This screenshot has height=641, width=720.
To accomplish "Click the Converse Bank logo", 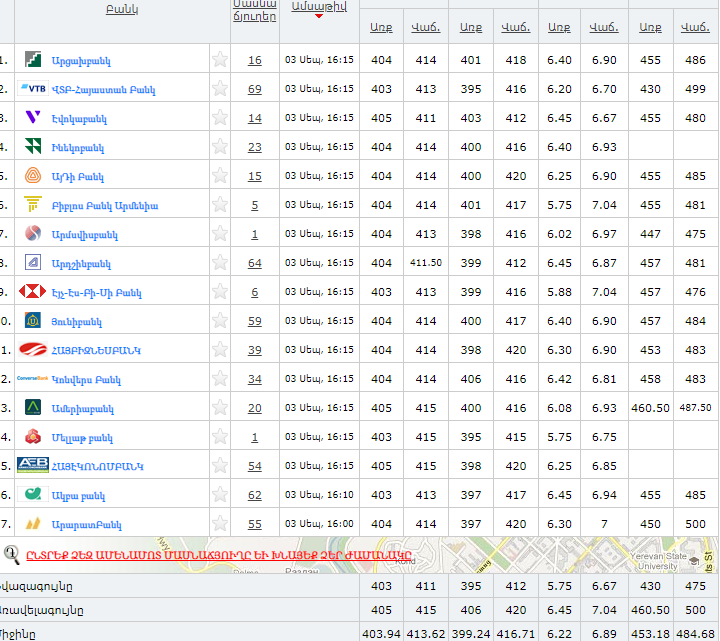I will (33, 378).
